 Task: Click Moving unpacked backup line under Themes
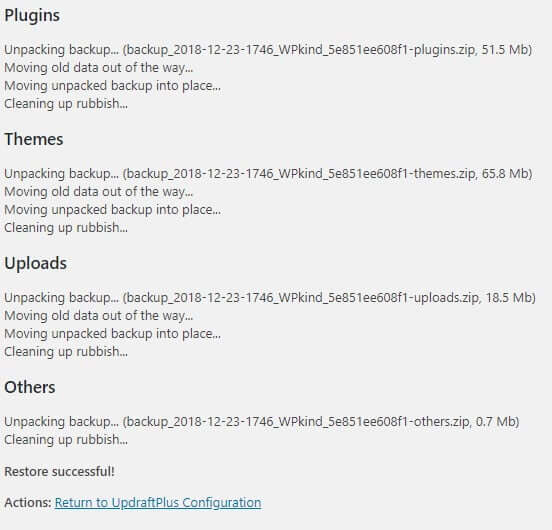coord(112,210)
